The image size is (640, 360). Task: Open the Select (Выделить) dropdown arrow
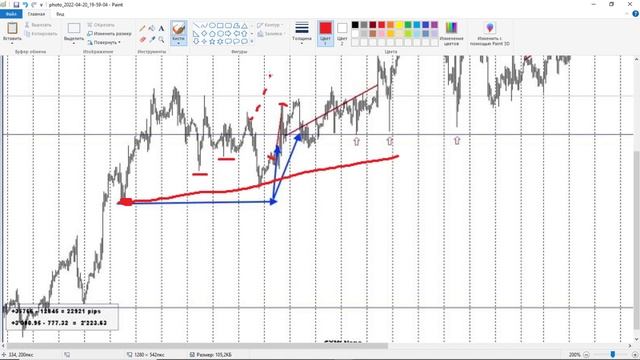[74, 43]
